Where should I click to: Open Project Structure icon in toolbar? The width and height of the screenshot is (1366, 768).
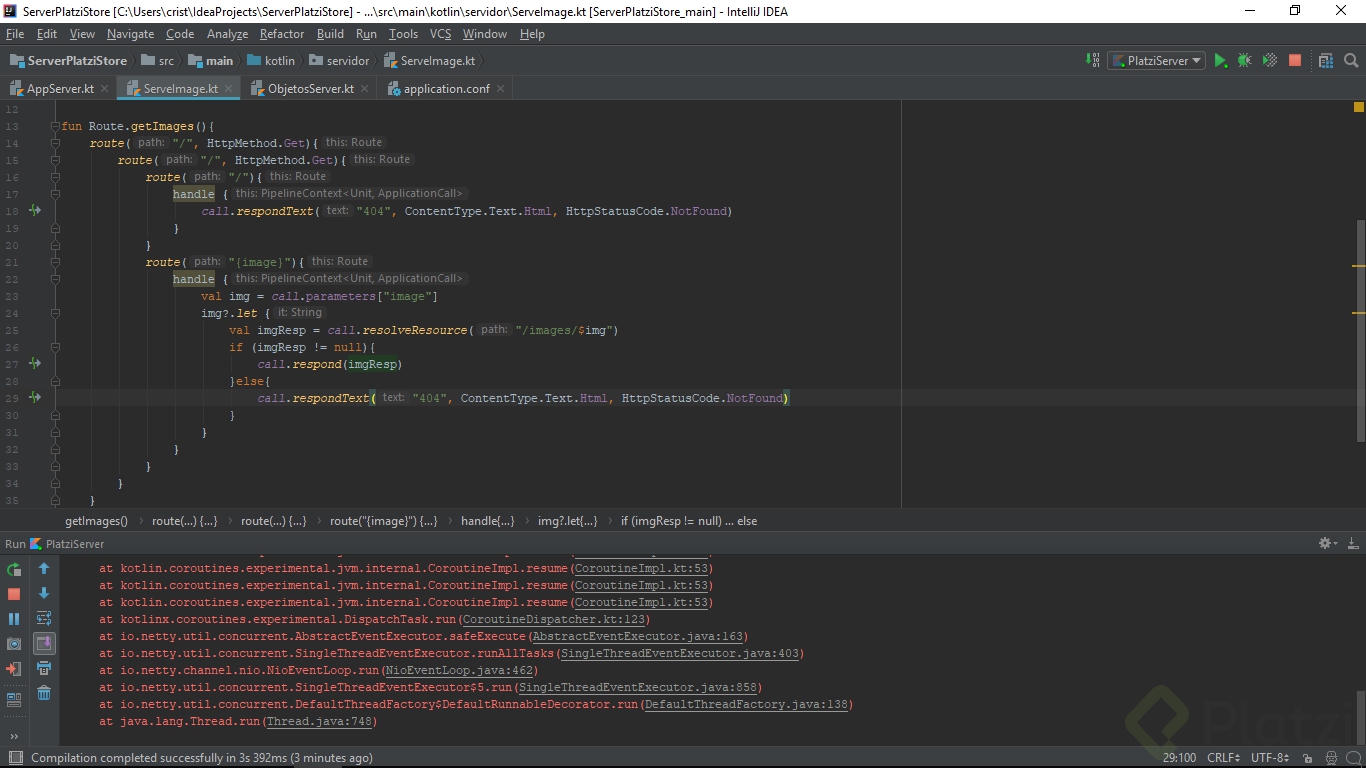(1326, 61)
